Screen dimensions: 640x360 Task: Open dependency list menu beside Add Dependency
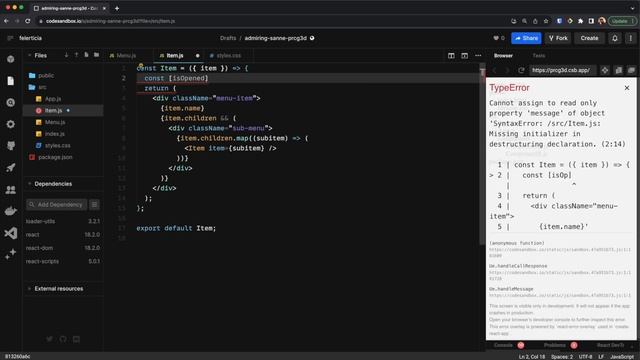tap(94, 204)
